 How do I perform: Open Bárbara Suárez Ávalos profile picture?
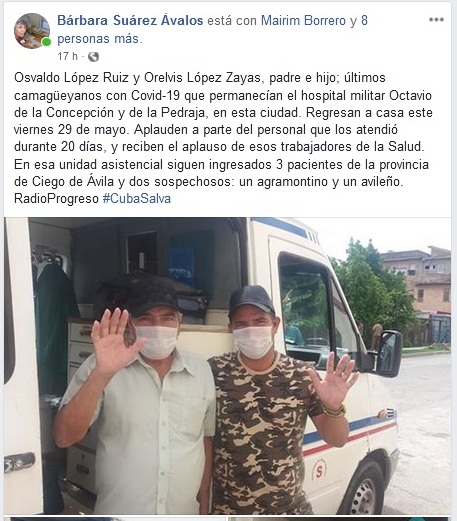32,31
